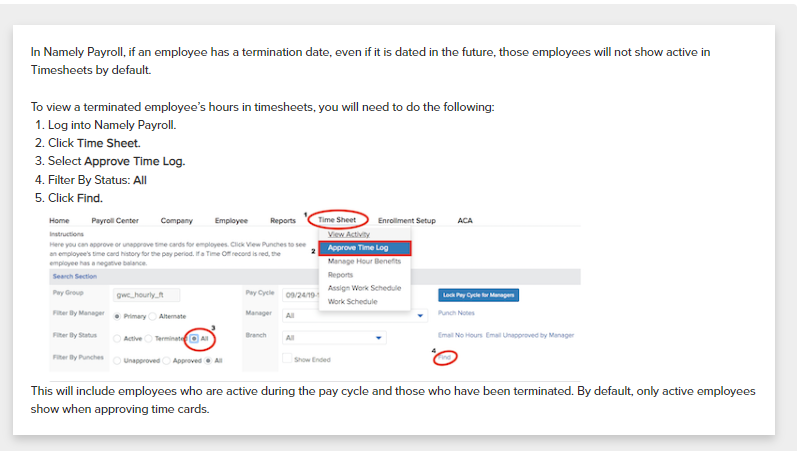Click the Filter By Status label
The width and height of the screenshot is (802, 451).
(x=75, y=335)
